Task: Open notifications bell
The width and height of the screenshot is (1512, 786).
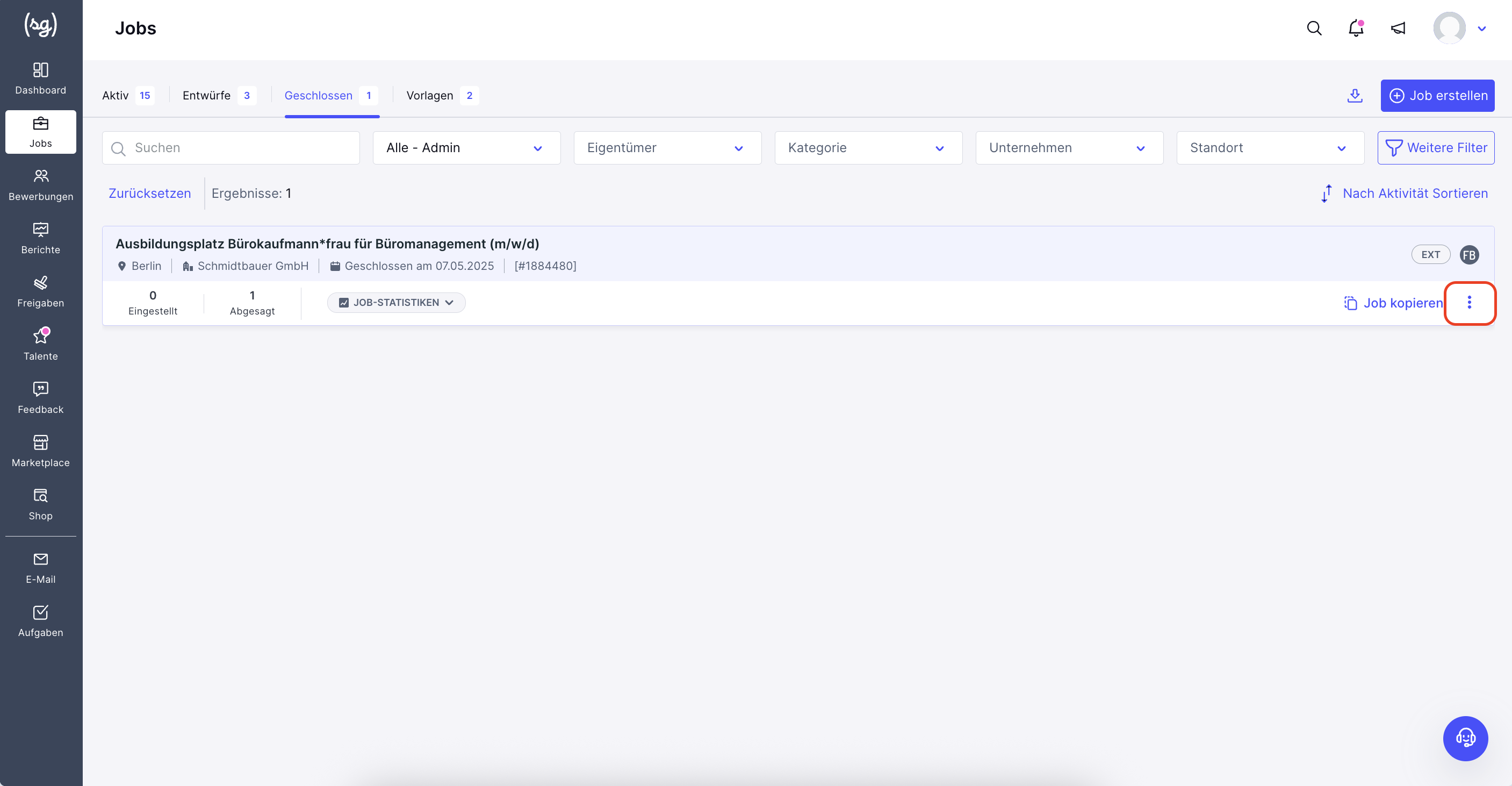Action: 1356,28
